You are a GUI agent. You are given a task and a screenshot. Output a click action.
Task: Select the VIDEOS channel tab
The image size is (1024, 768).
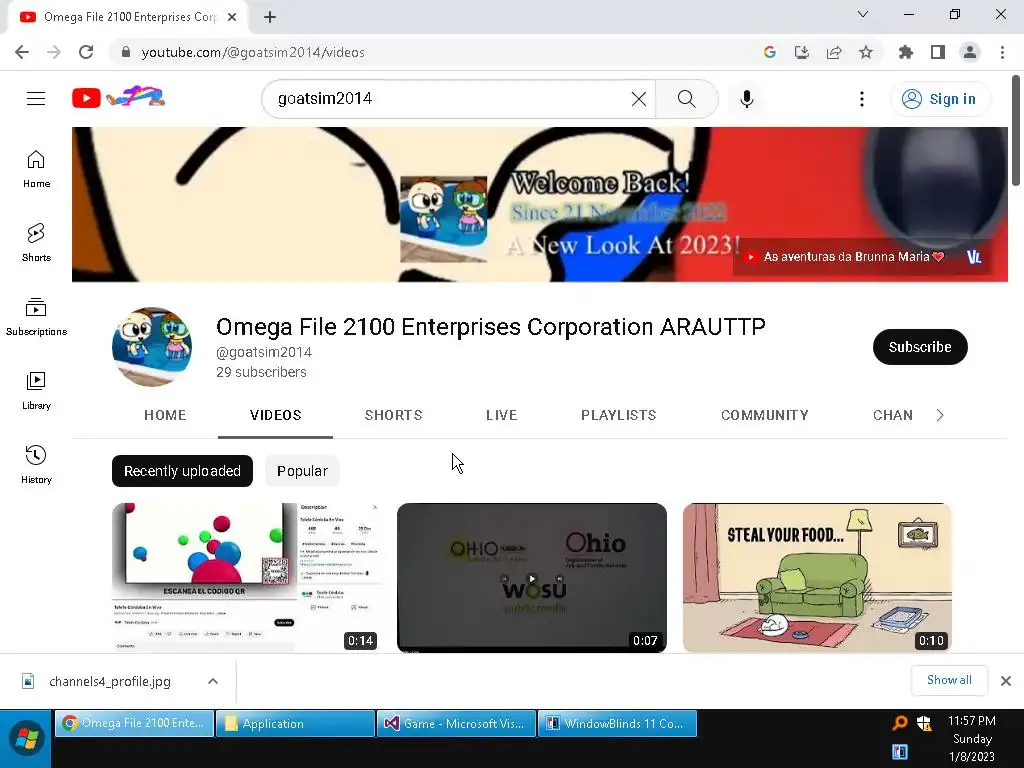[276, 415]
